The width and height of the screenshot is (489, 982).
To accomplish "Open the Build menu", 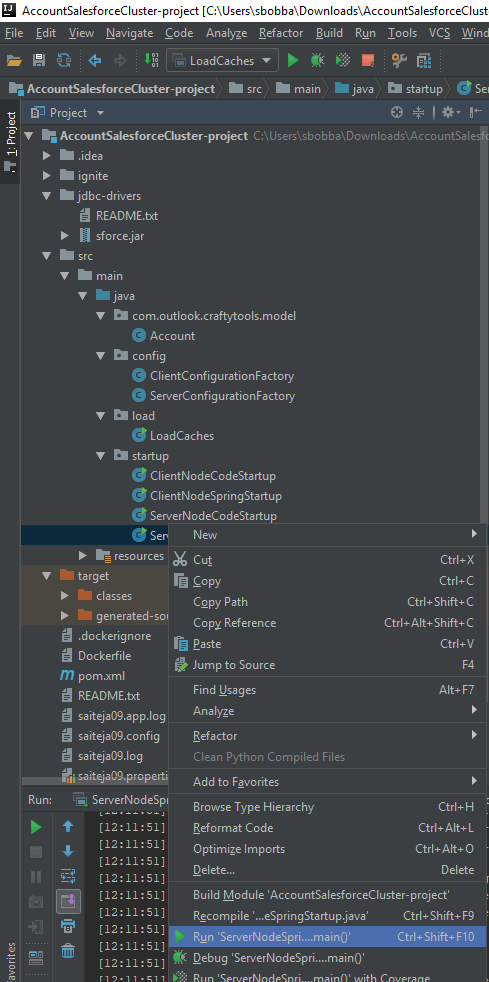I will point(329,33).
